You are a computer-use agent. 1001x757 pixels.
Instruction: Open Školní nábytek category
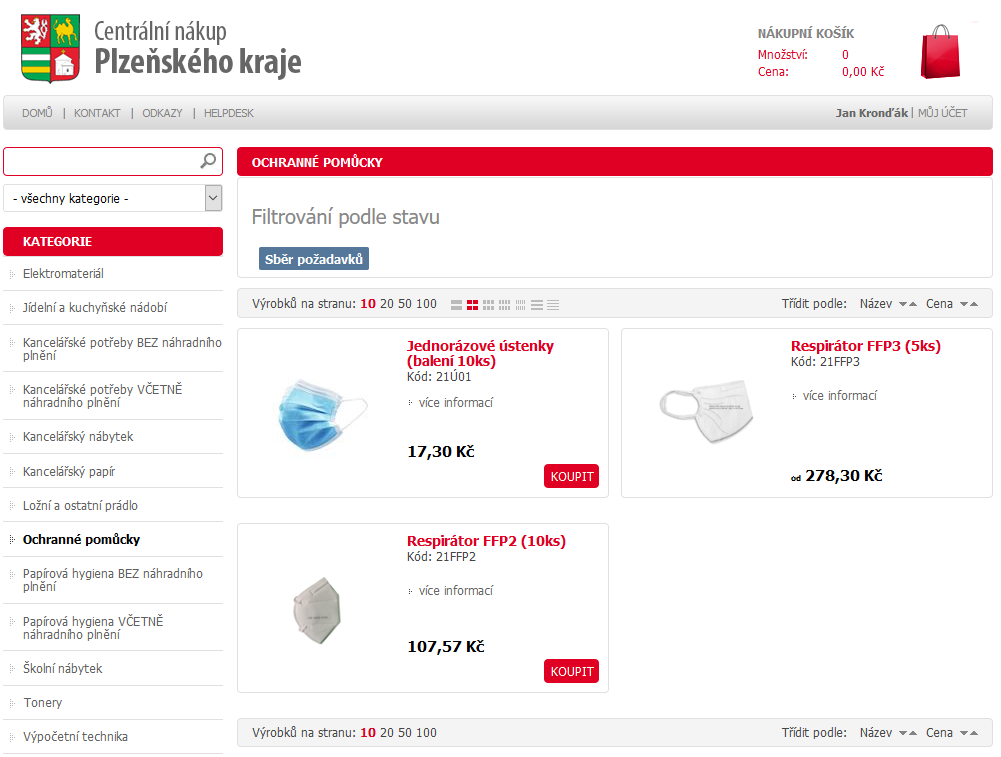click(x=63, y=668)
